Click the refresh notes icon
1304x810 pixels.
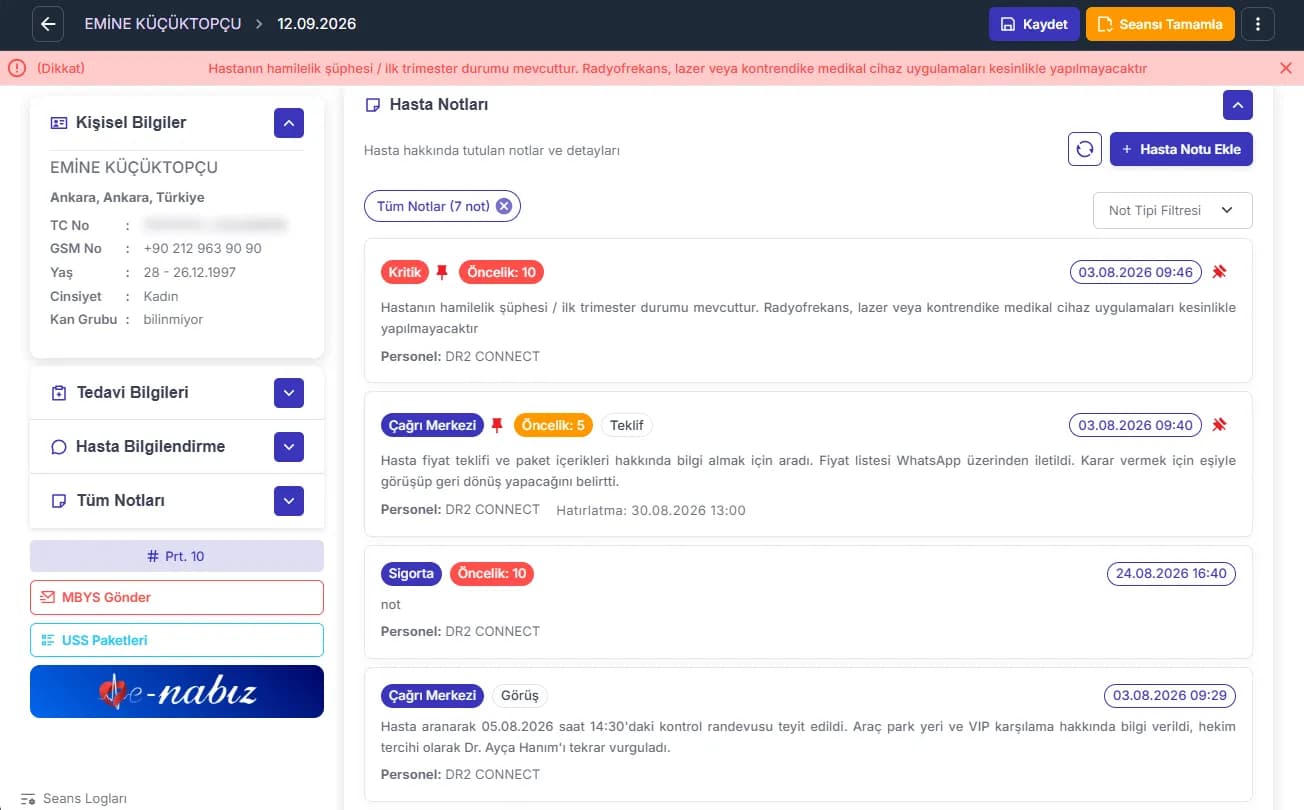(x=1085, y=149)
